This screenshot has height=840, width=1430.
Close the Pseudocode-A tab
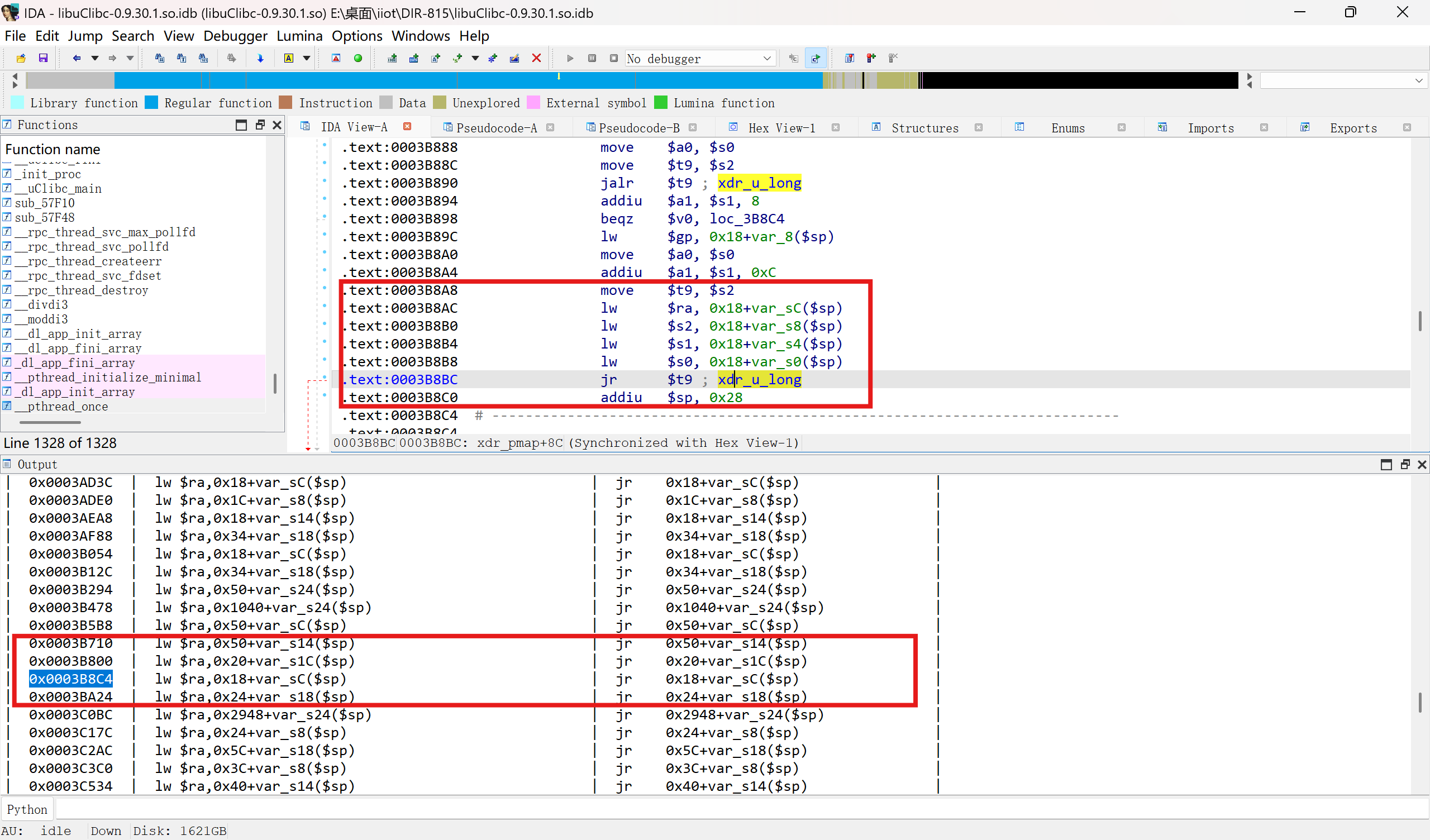click(x=550, y=128)
